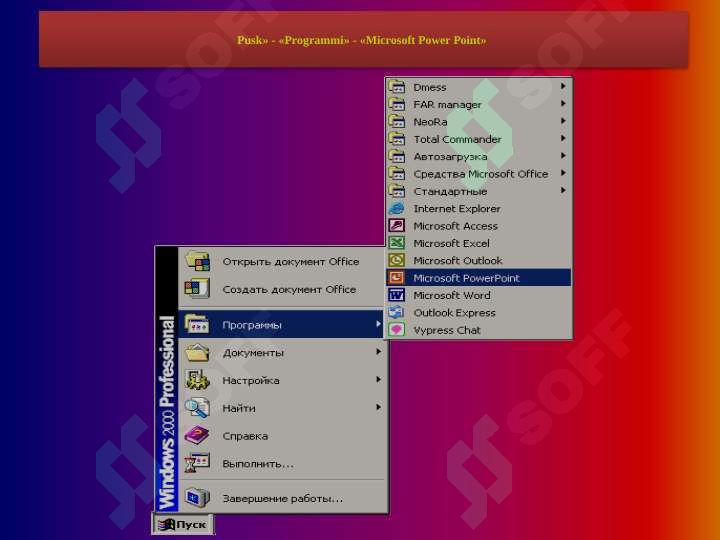Screen dimensions: 720x540
Task: Select Microsoft Excel menu entry
Action: (478, 243)
